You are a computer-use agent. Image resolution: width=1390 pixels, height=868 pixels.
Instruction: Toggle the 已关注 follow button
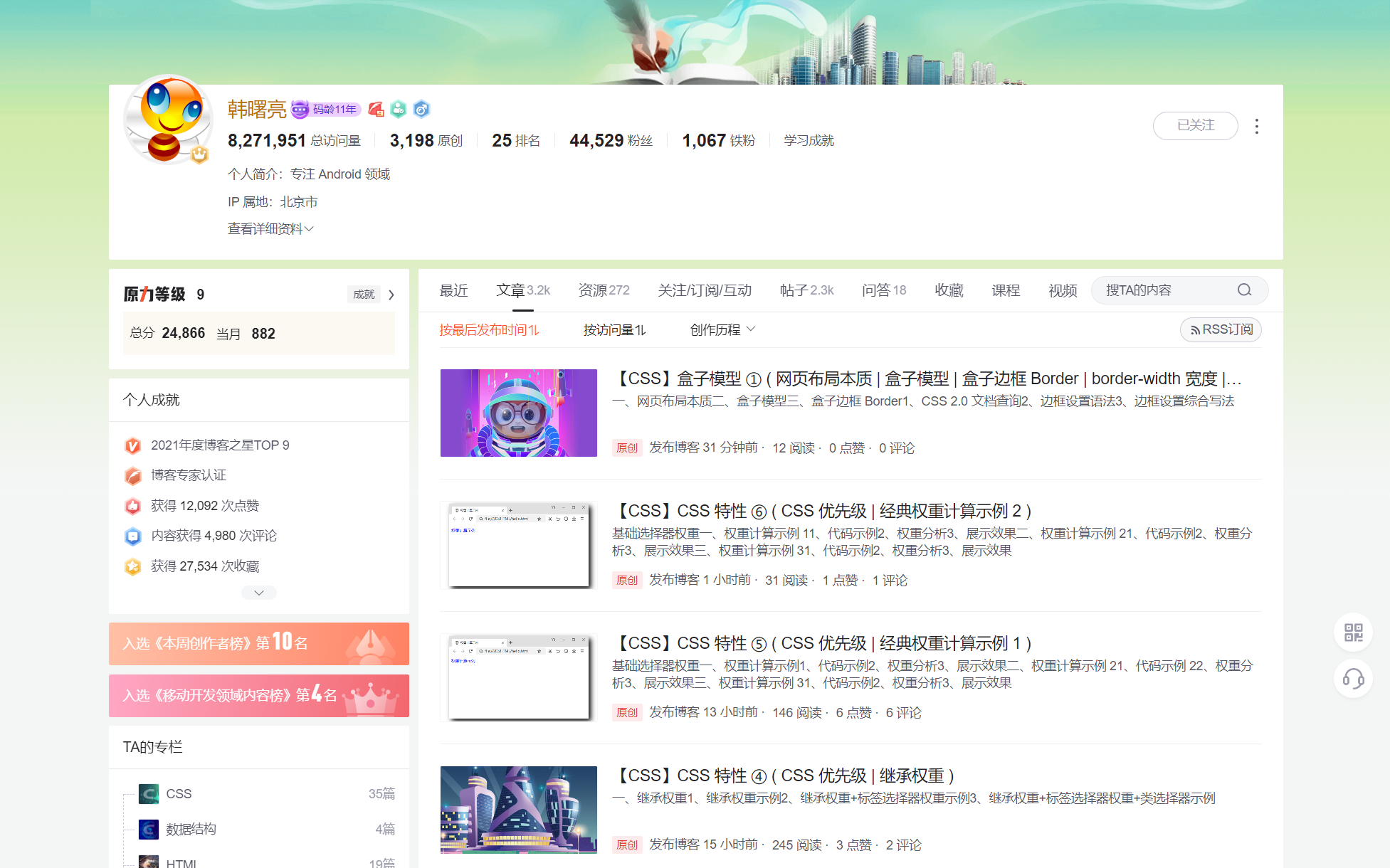click(1194, 126)
